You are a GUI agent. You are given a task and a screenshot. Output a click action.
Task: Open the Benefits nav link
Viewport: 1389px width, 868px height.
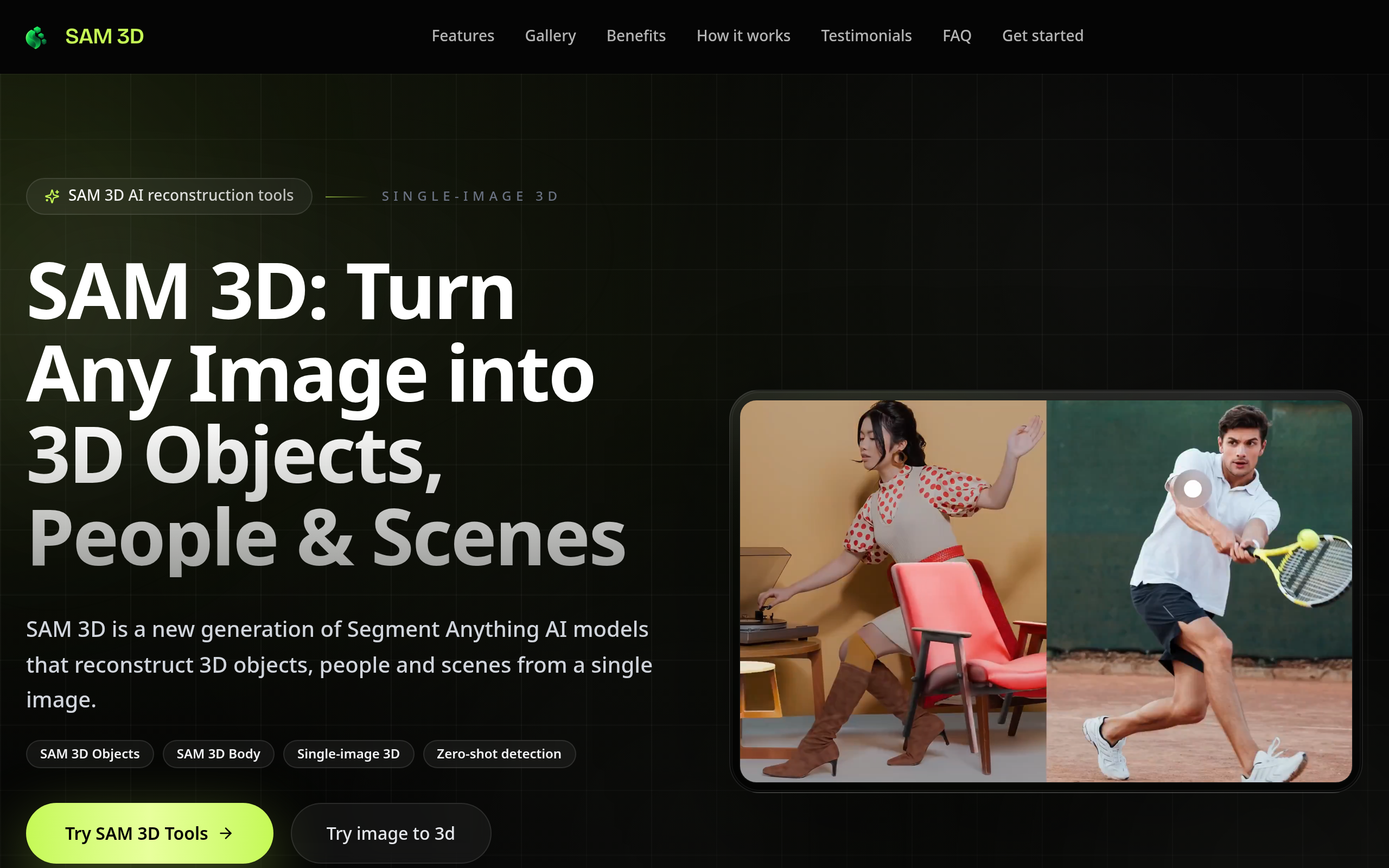click(636, 36)
